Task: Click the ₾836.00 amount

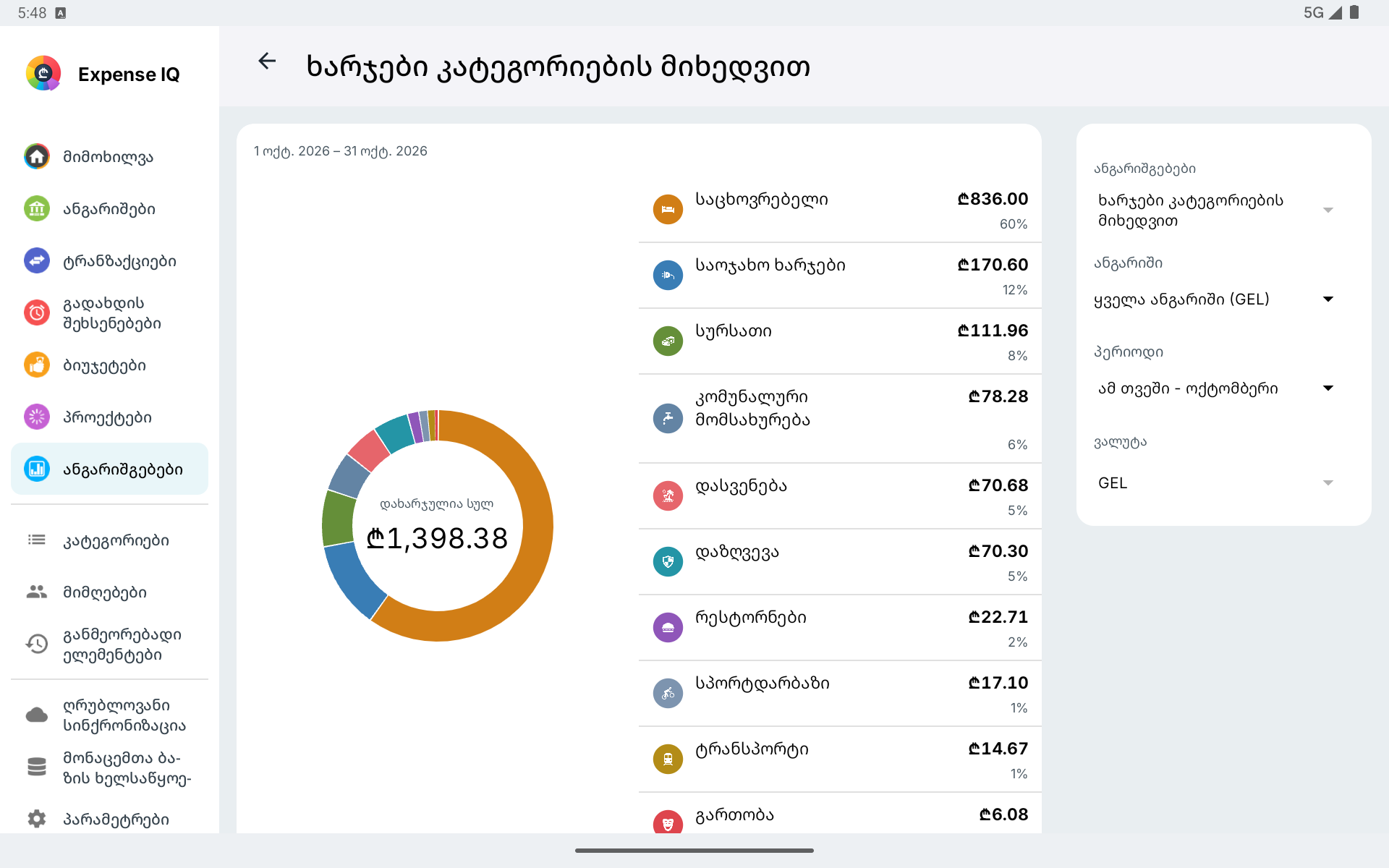Action: (x=993, y=199)
